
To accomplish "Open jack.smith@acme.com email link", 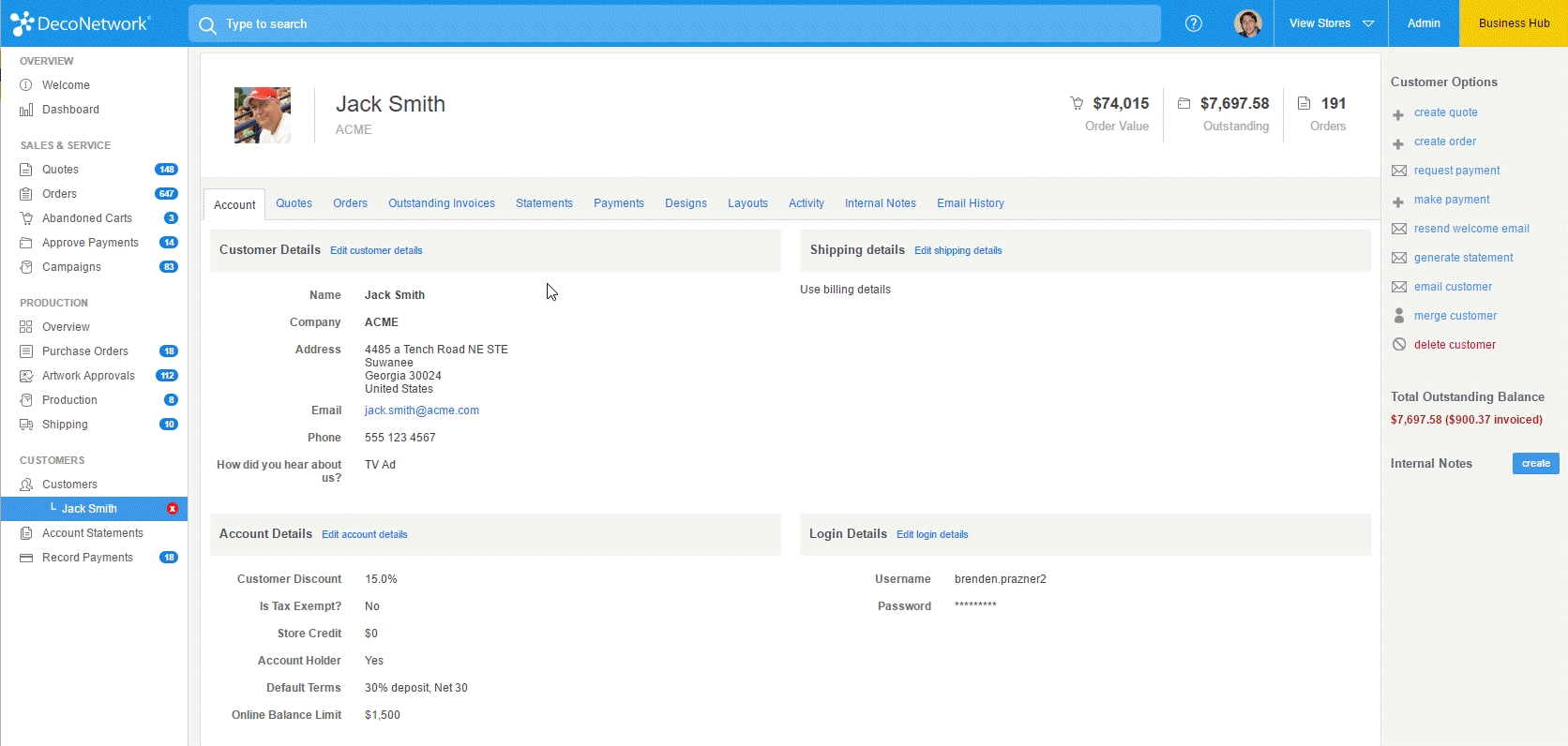I will [421, 410].
